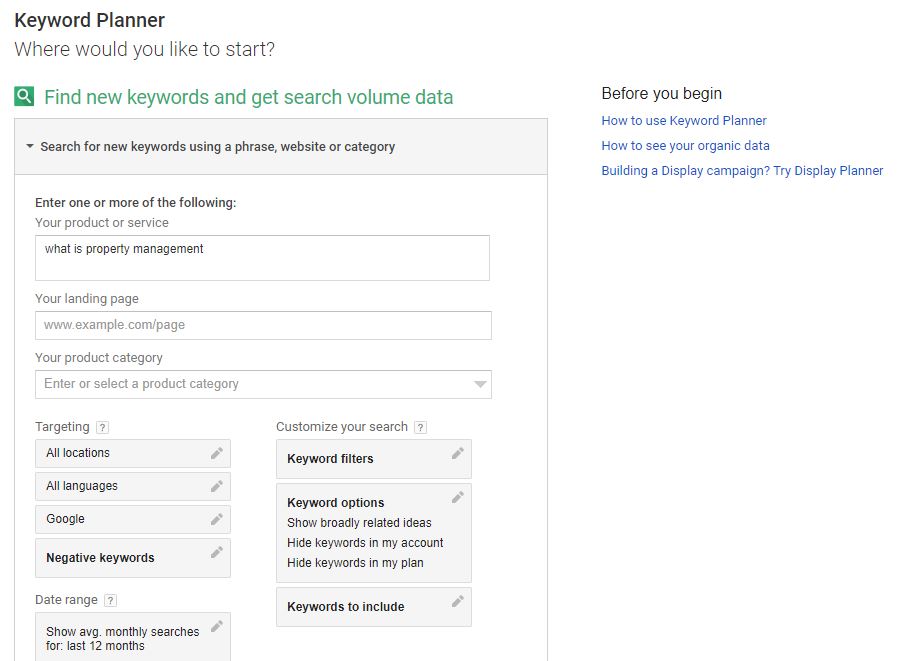Open How to use Keyword Planner link
915x661 pixels.
click(683, 121)
